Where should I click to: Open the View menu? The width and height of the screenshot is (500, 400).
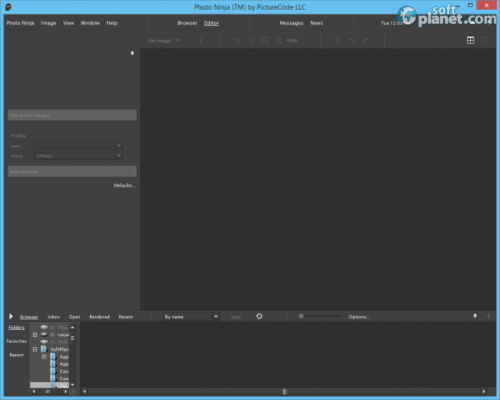pyautogui.click(x=68, y=23)
